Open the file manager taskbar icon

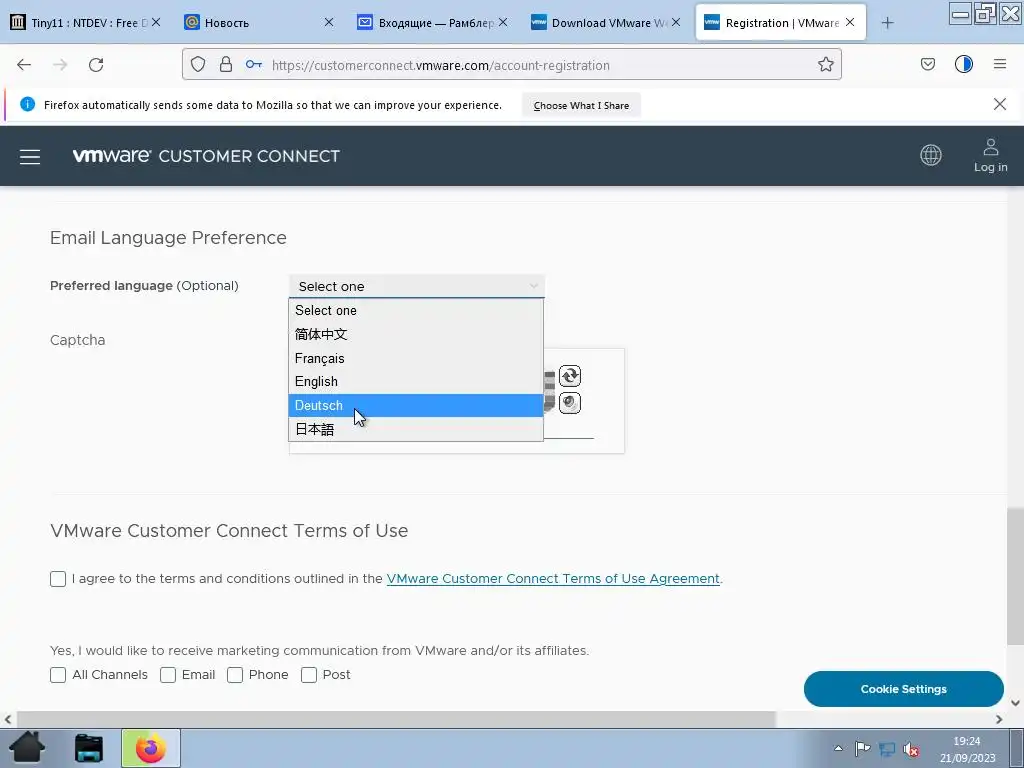89,748
